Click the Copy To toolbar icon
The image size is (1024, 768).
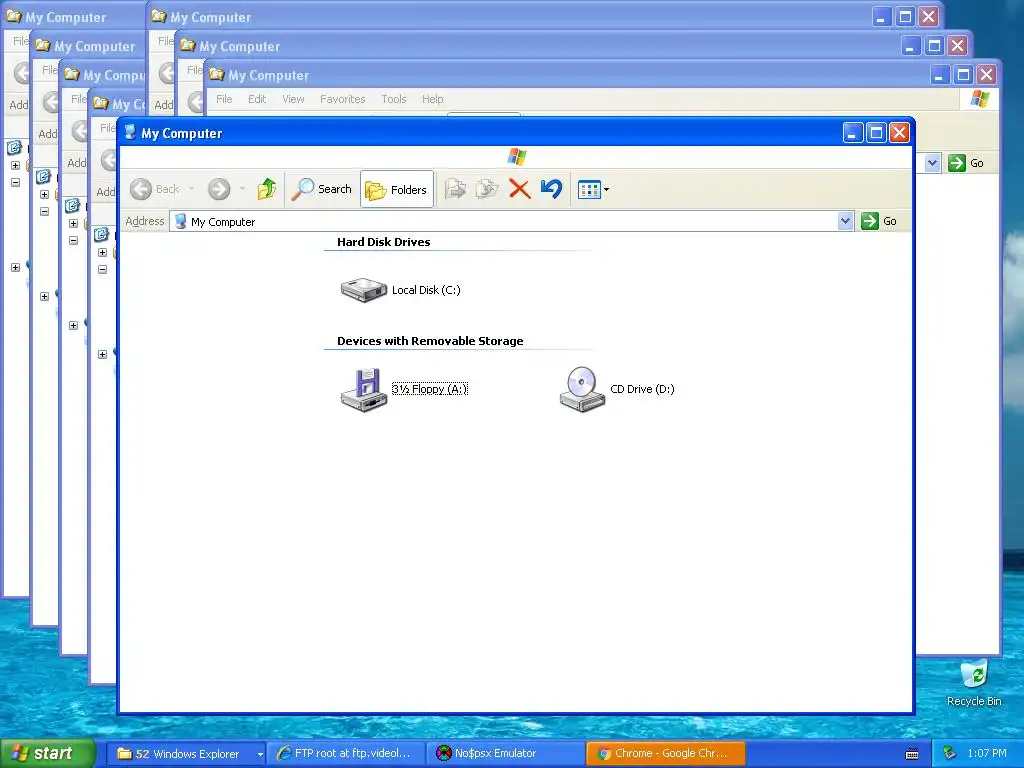(487, 189)
